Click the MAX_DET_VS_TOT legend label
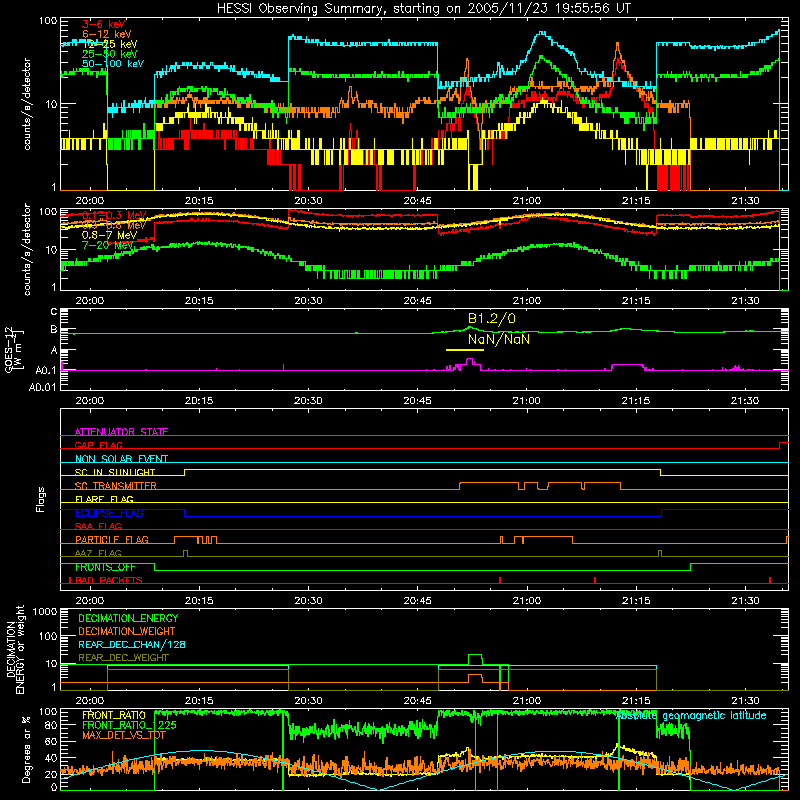 pos(124,735)
